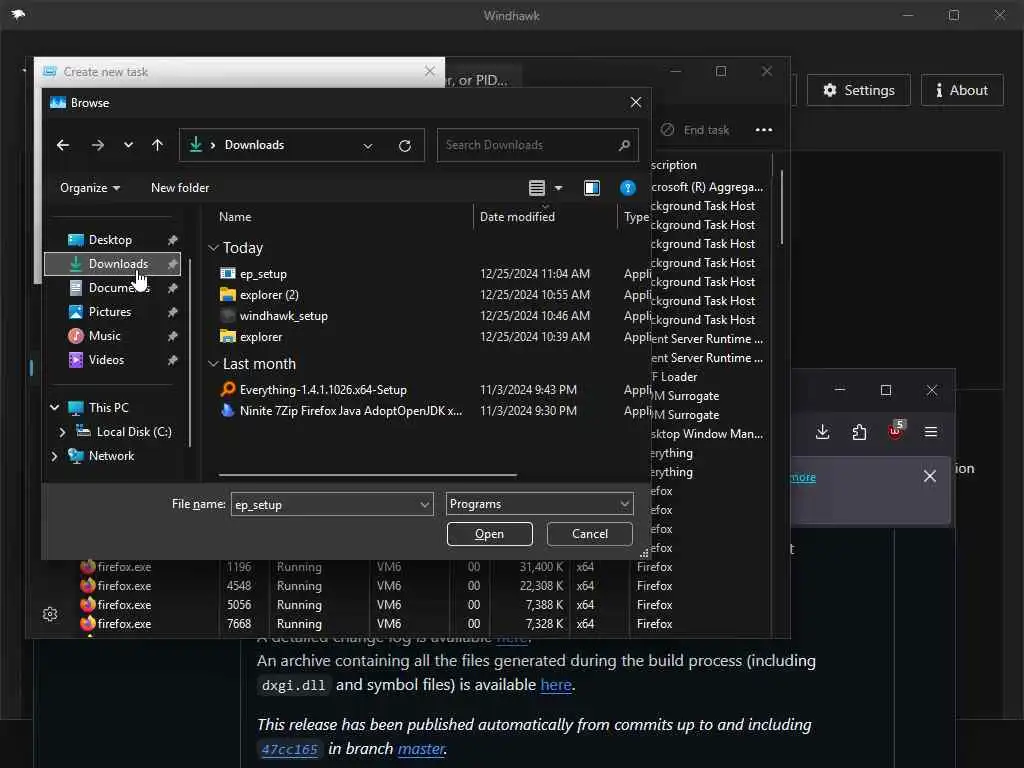
Task: Go up one folder level
Action: (157, 145)
